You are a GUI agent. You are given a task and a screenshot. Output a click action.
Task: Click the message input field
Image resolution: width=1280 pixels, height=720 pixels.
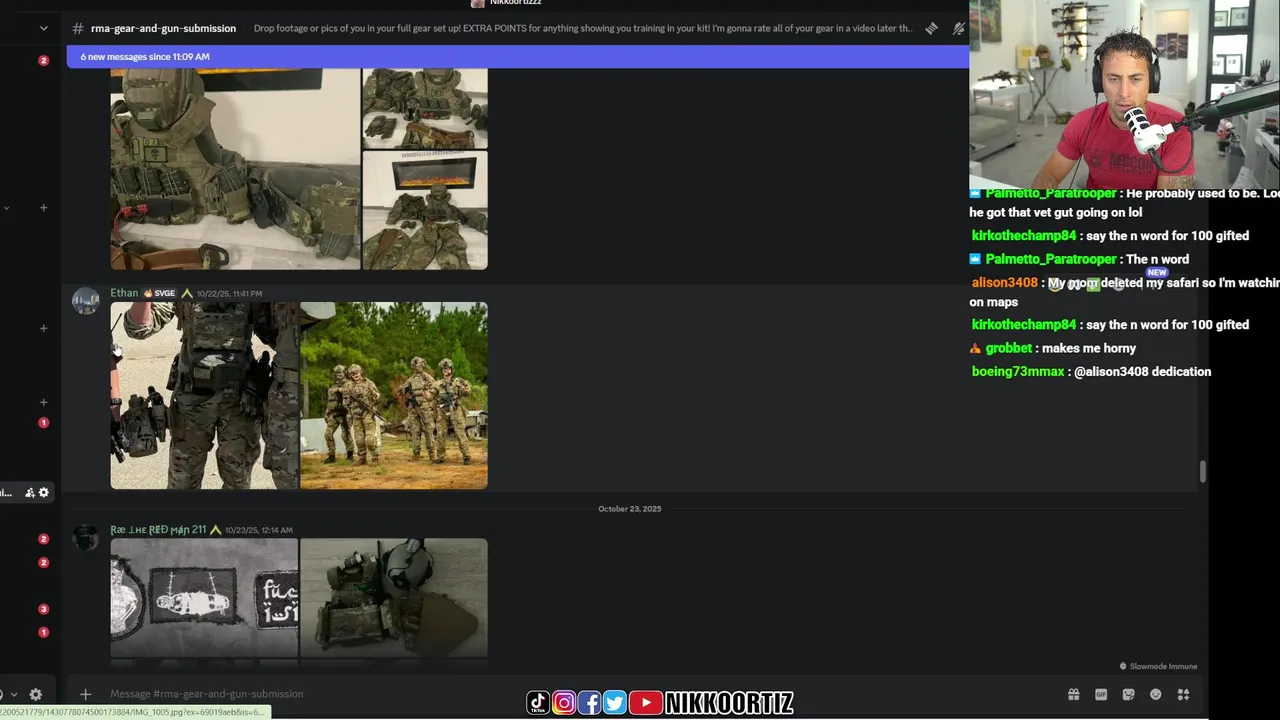pyautogui.click(x=580, y=694)
